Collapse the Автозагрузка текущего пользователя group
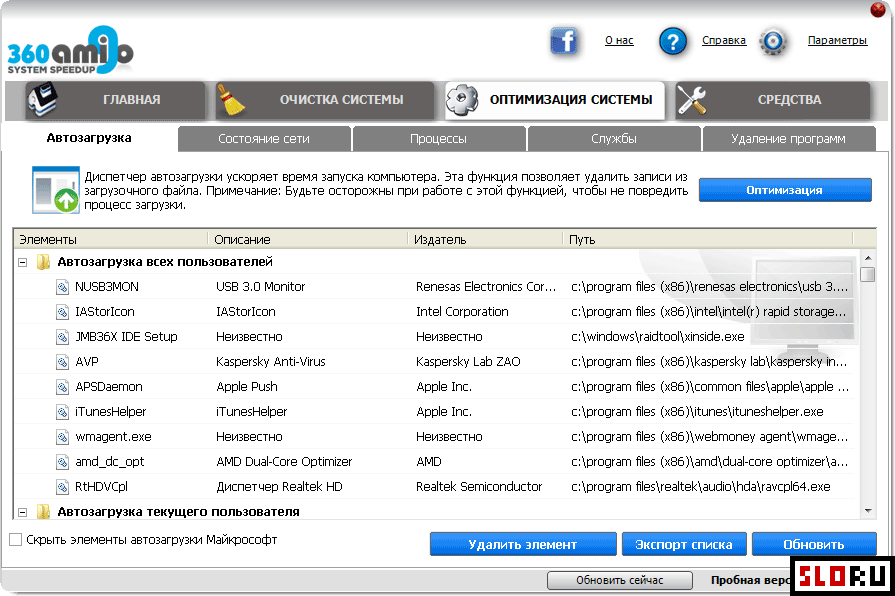 23,512
